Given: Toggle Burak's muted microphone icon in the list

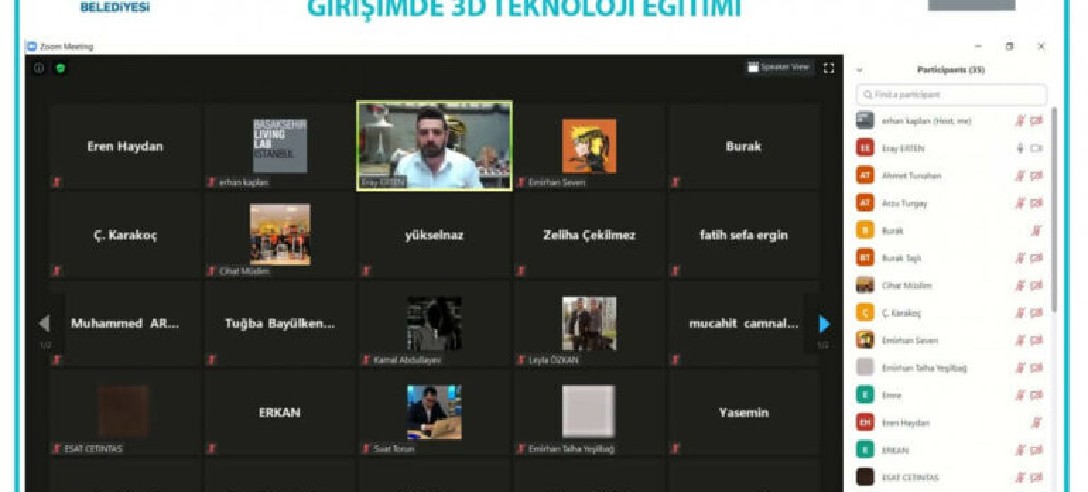Looking at the screenshot, I should (x=1036, y=230).
